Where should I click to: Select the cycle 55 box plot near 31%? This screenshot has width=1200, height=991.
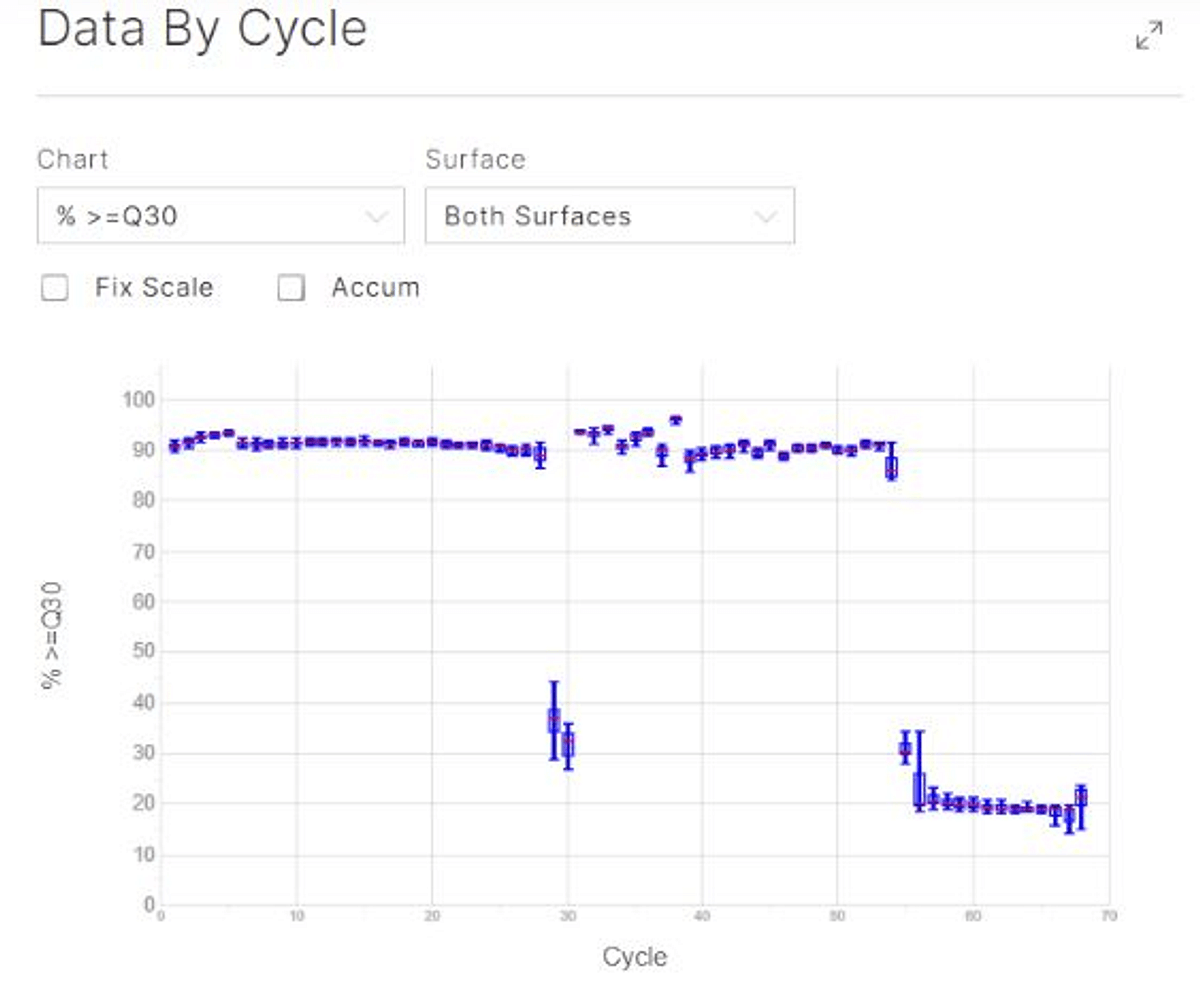point(905,747)
